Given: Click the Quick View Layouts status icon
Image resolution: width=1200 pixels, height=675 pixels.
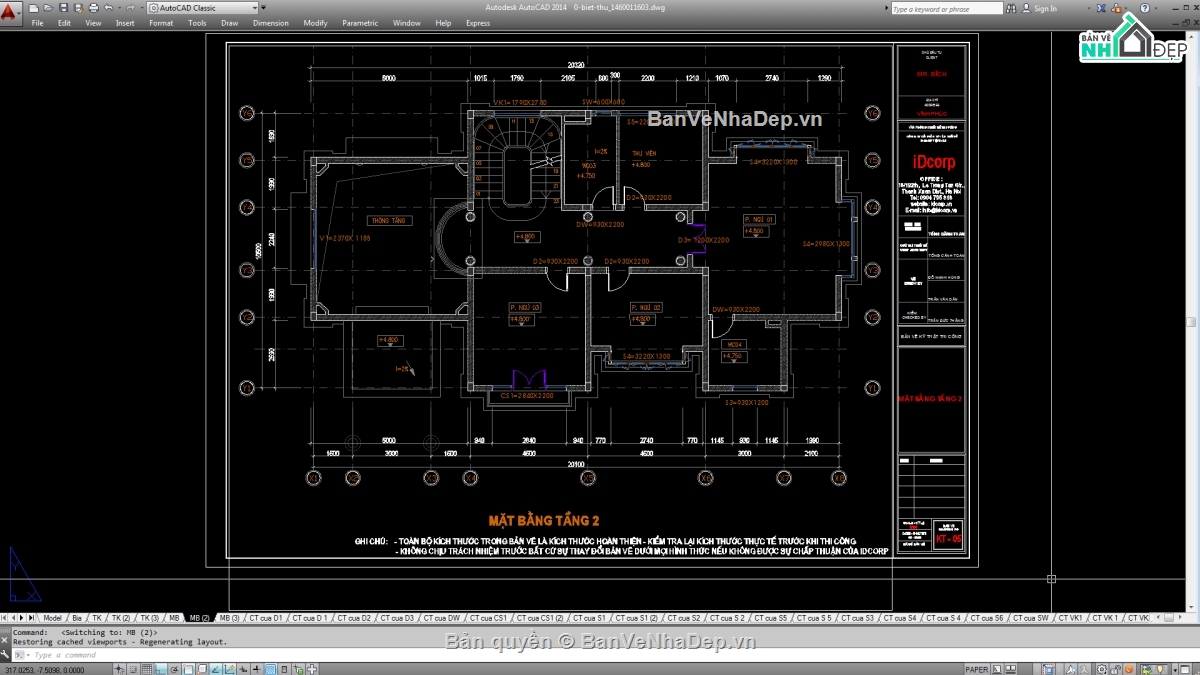Looking at the screenshot, I should 997,669.
